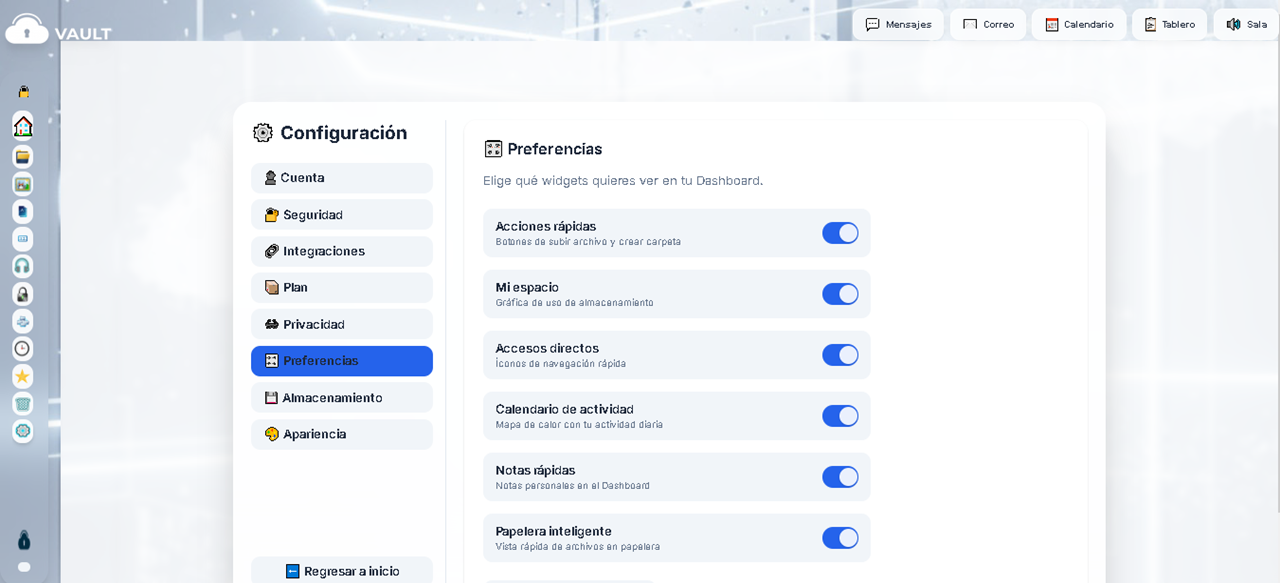The height and width of the screenshot is (586, 1280).
Task: Select the Apariencia settings section
Action: tap(342, 434)
